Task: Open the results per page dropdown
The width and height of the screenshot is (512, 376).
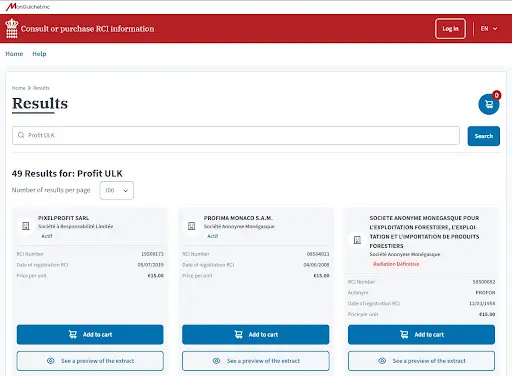Action: (x=117, y=190)
